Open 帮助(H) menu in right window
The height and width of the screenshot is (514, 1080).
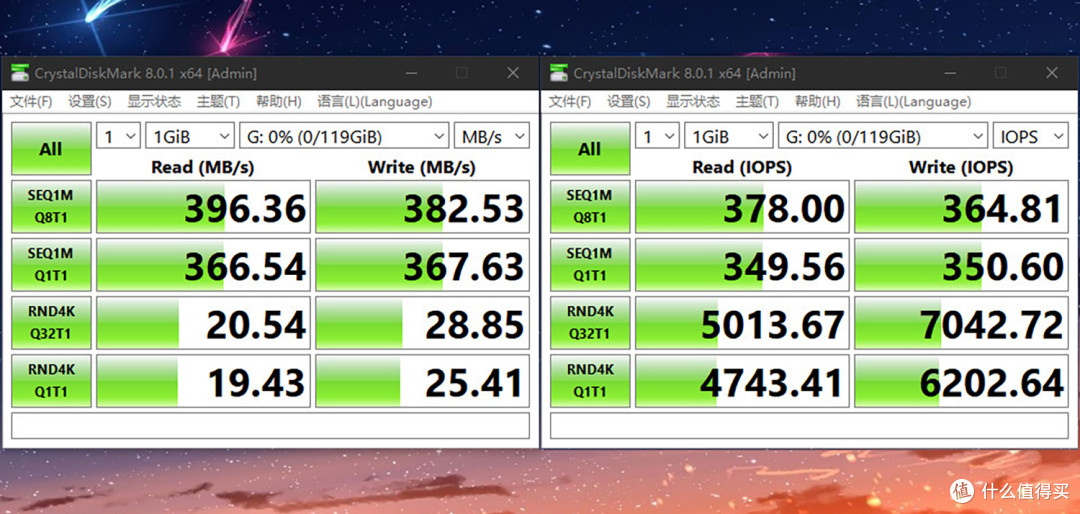[x=817, y=102]
